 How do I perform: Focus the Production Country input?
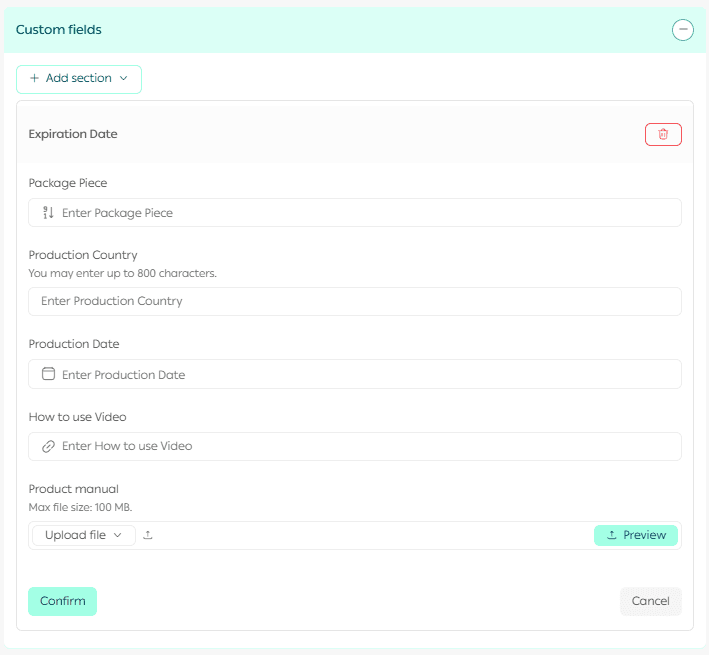(355, 301)
